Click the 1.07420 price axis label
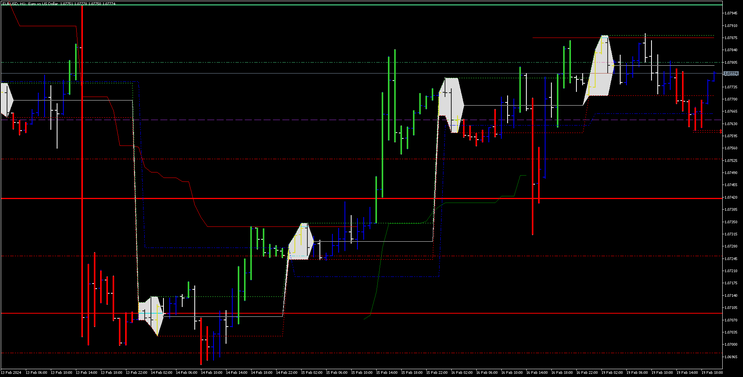 (731, 197)
